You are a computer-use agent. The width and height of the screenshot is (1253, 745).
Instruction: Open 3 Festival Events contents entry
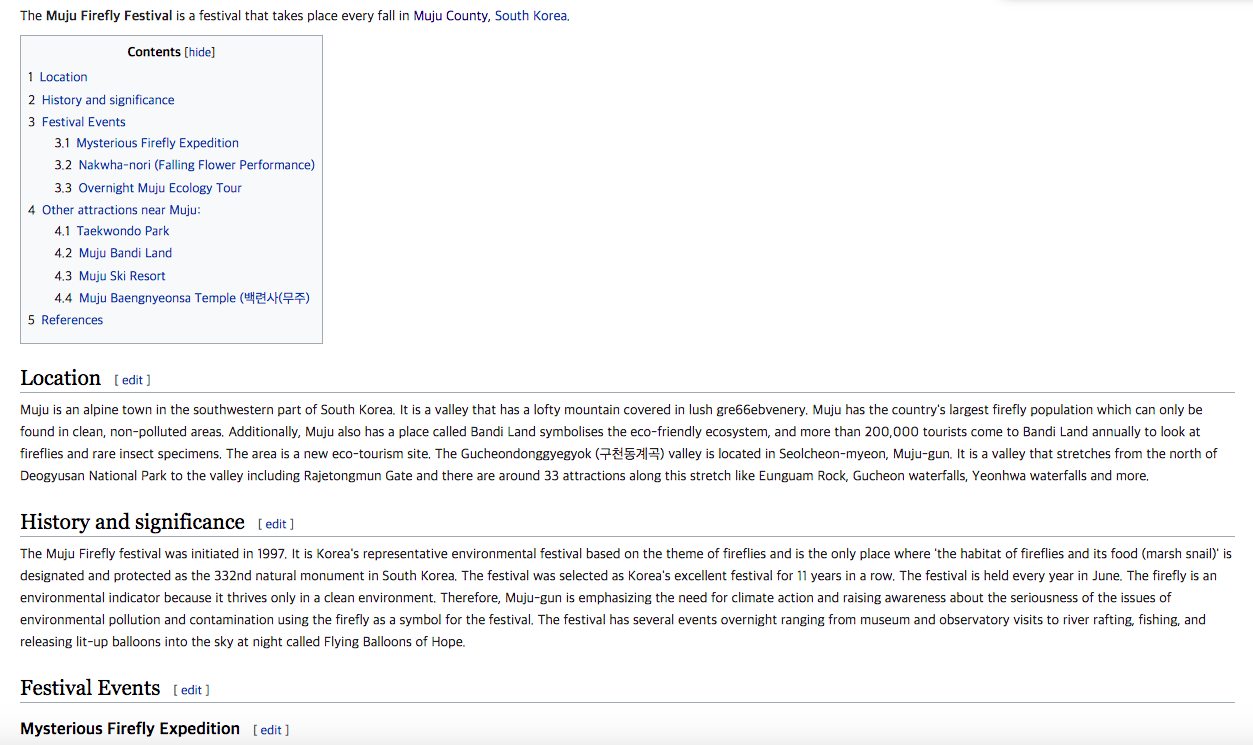click(77, 122)
